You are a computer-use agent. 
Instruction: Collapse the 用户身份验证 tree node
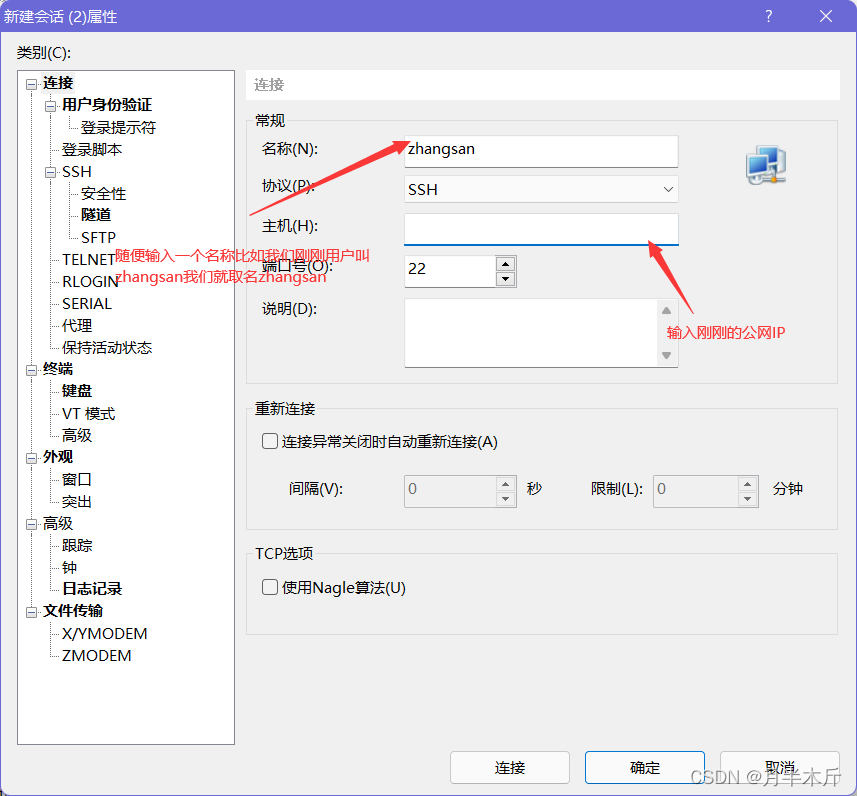50,106
